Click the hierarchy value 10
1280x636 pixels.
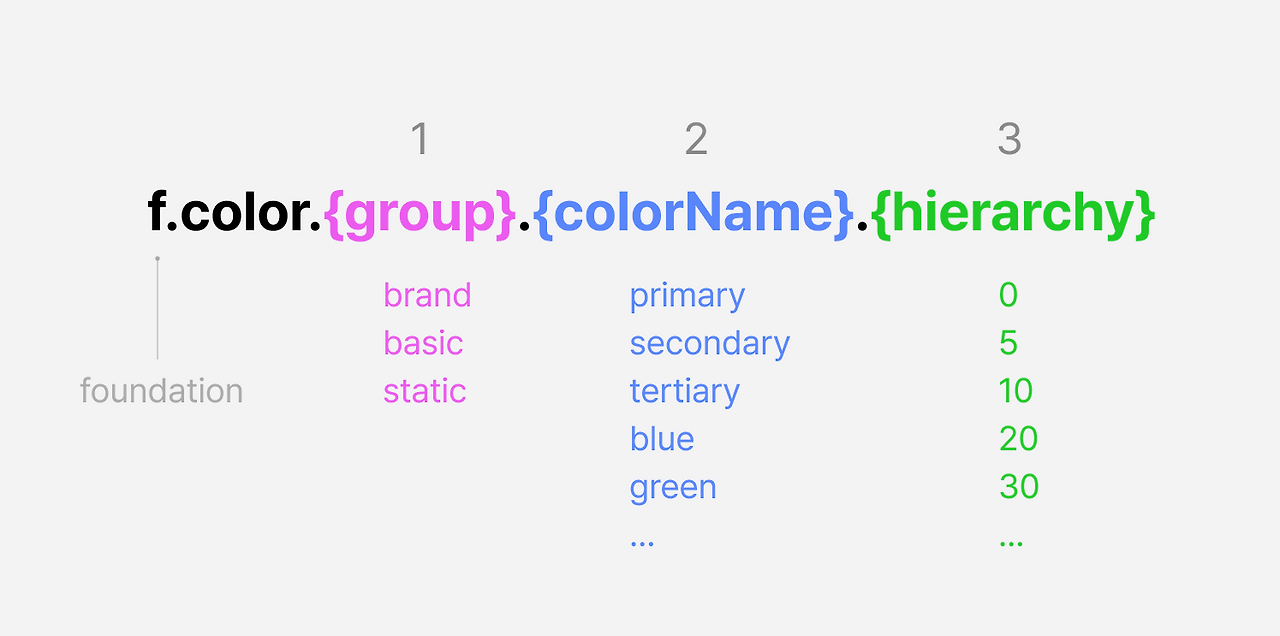[x=1015, y=391]
